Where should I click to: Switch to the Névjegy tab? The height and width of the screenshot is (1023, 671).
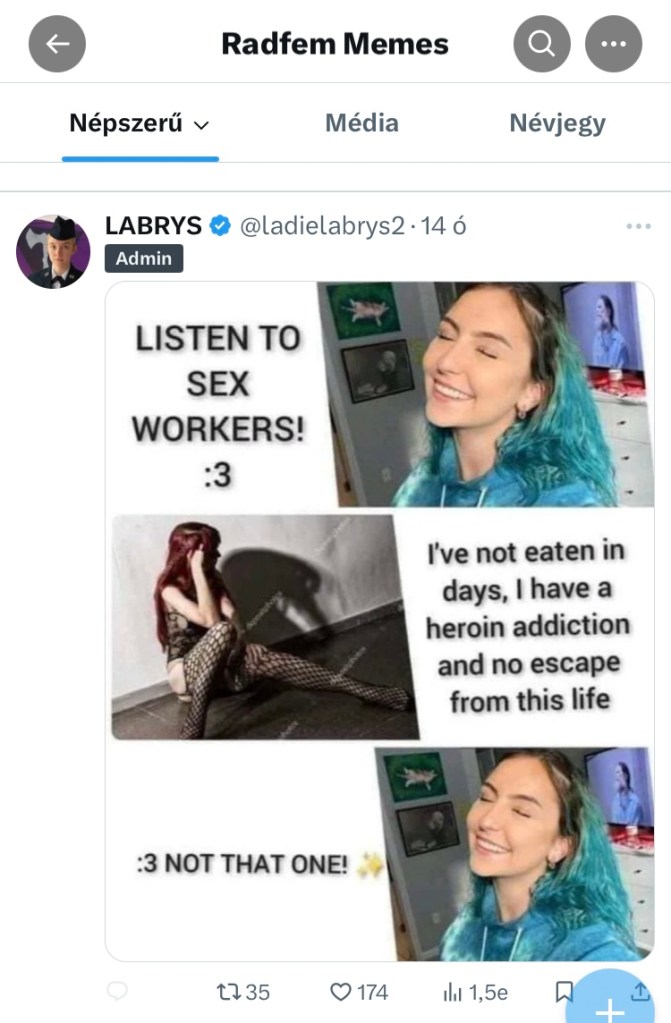557,123
